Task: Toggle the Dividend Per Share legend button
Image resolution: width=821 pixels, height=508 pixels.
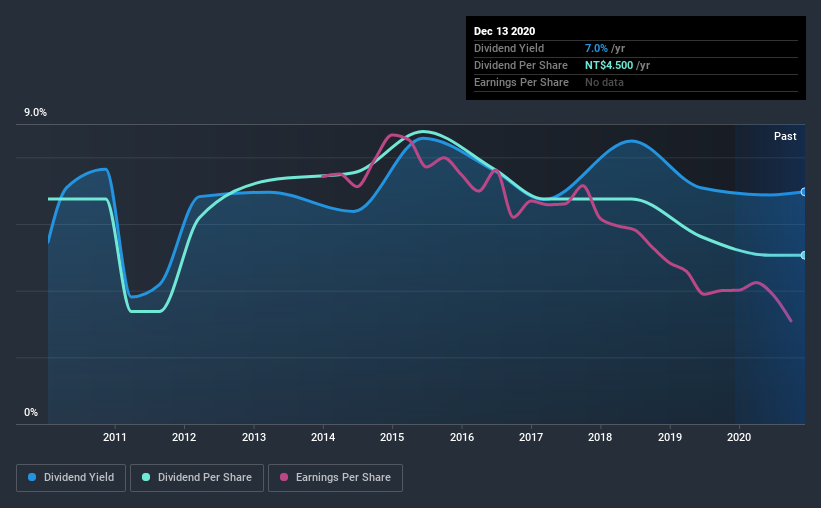Action: pyautogui.click(x=197, y=478)
